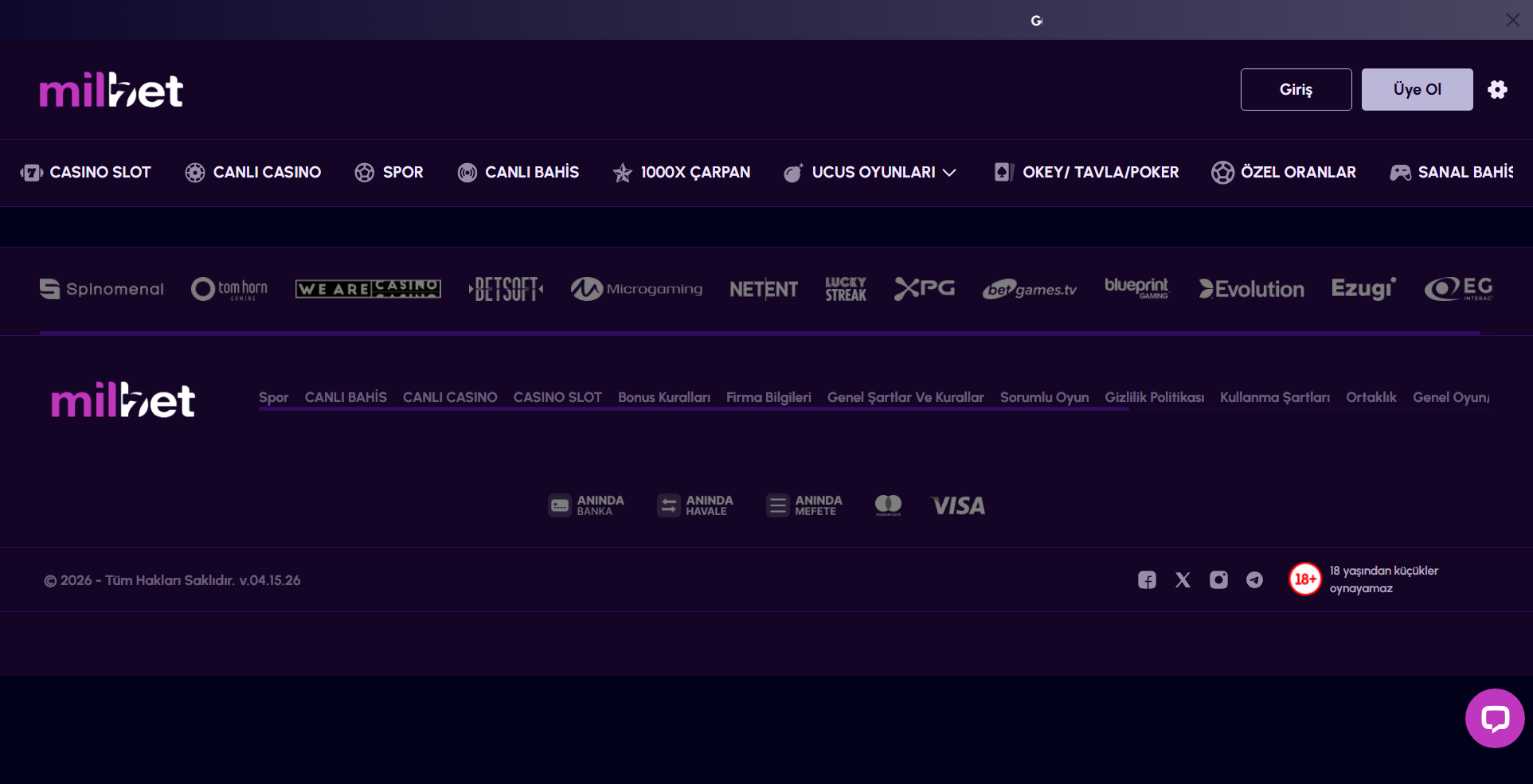Click the Üye Ol signup button
The image size is (1533, 784).
click(1417, 89)
